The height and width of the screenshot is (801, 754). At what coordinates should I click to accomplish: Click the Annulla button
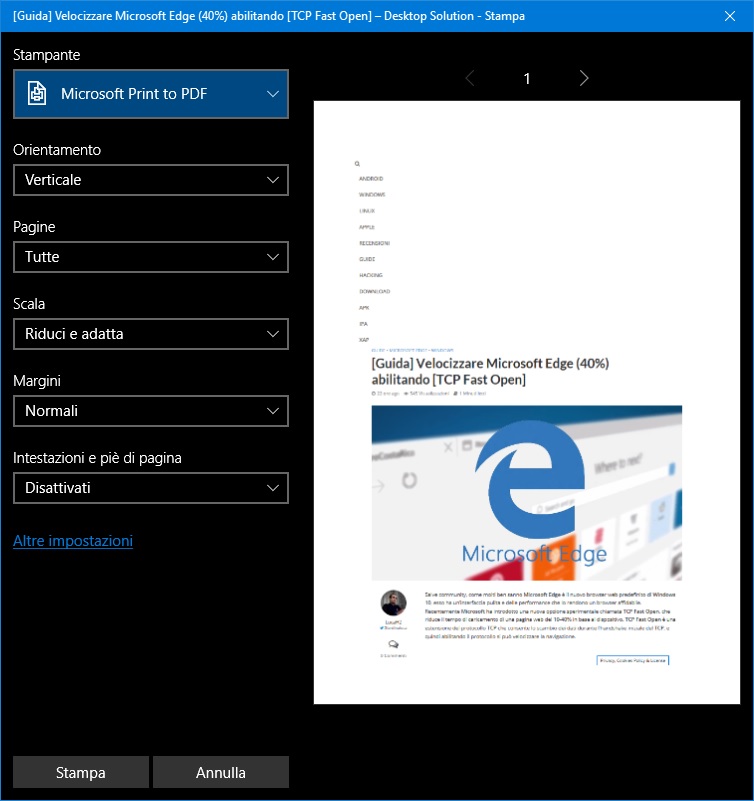click(221, 772)
